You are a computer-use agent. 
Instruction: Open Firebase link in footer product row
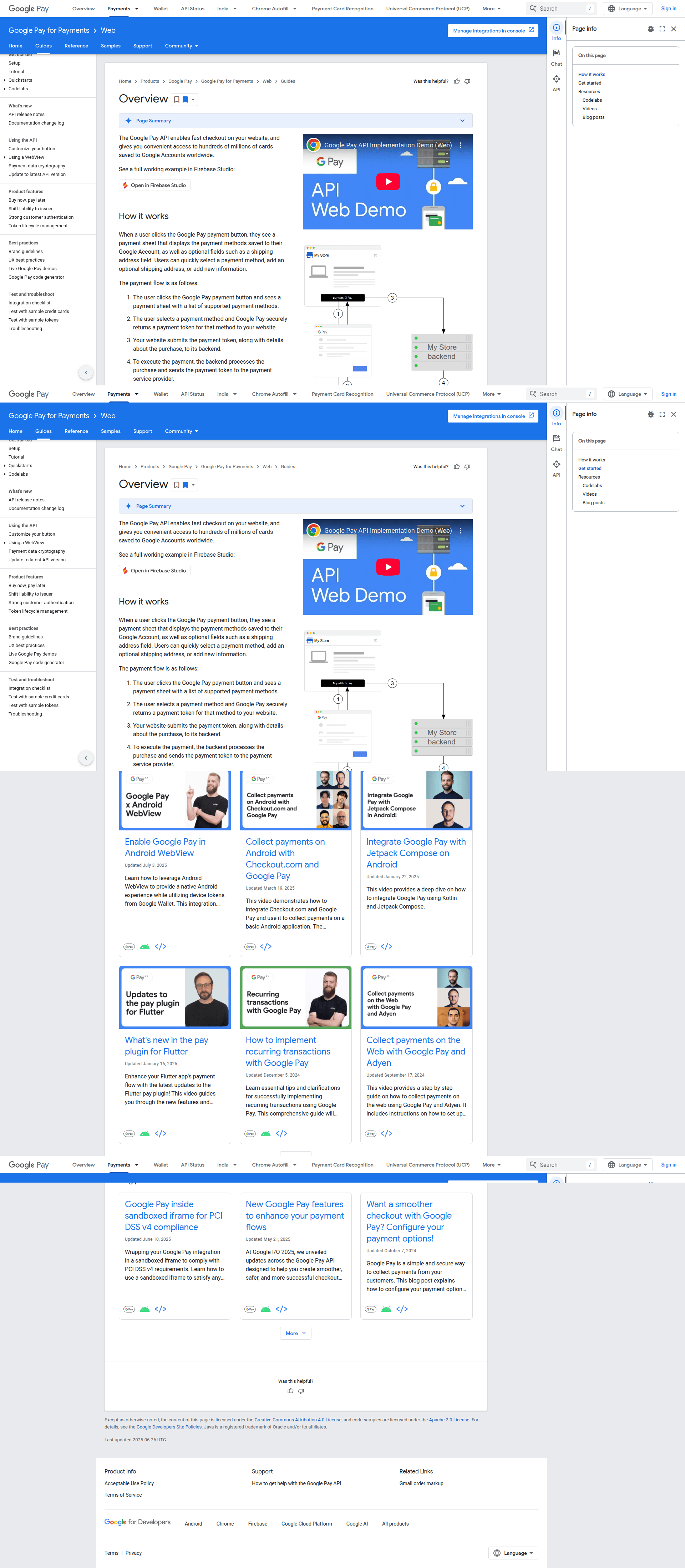click(x=257, y=1523)
